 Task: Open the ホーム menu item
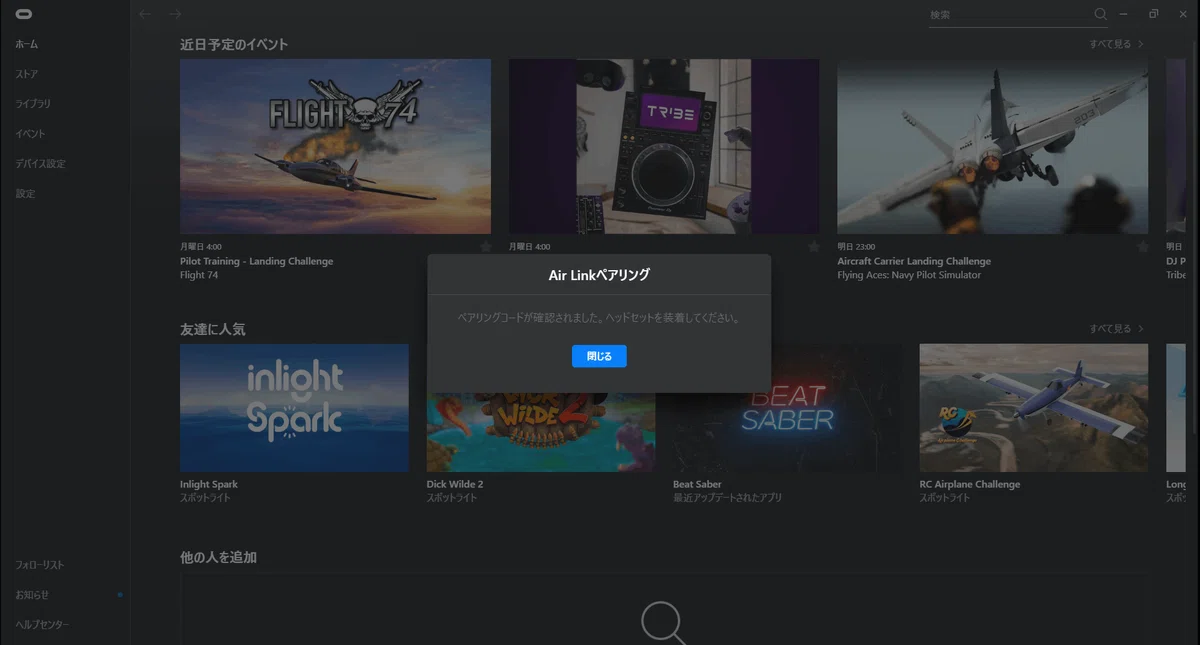pos(27,44)
